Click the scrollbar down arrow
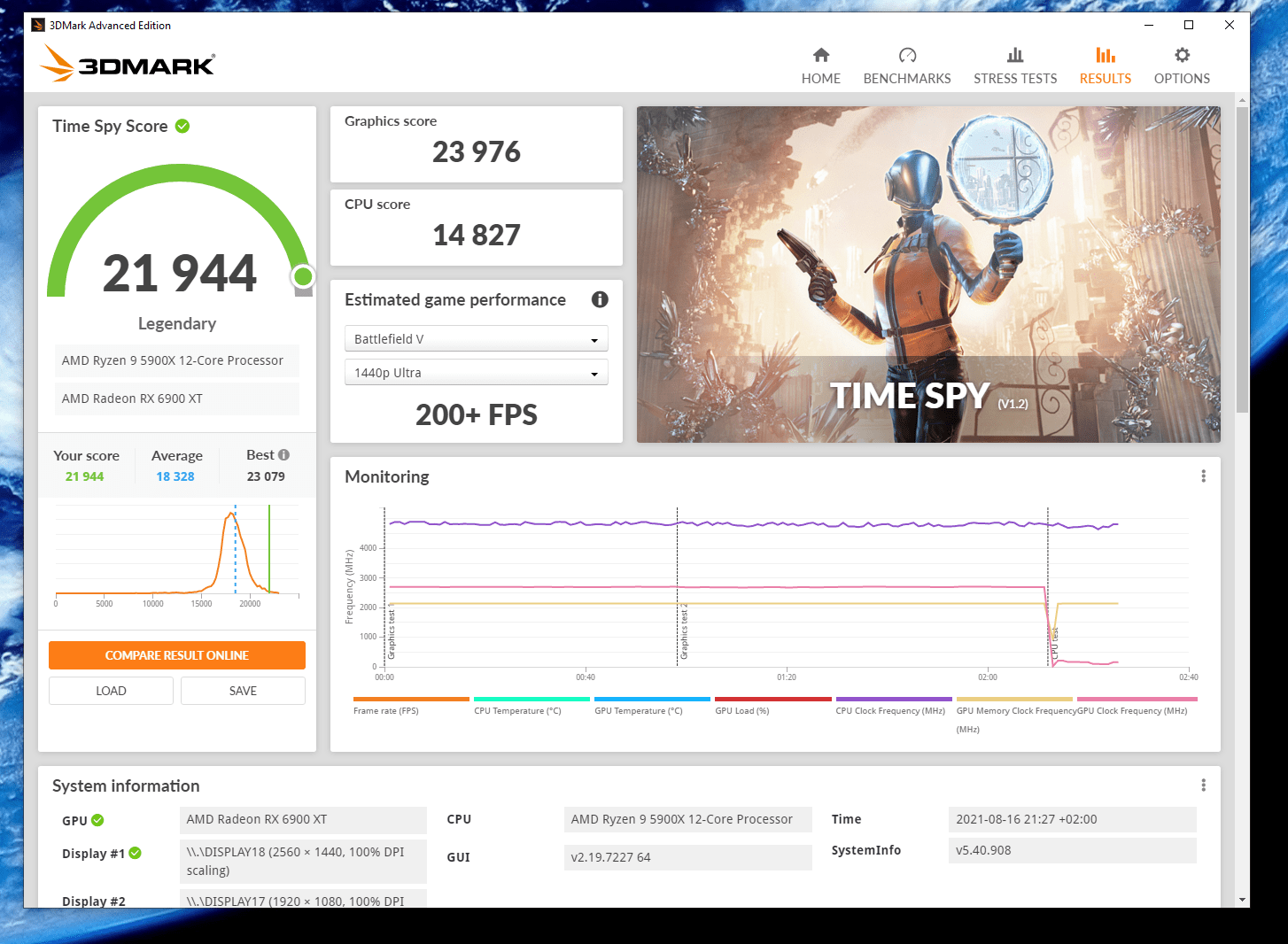This screenshot has height=944, width=1288. point(1242,900)
